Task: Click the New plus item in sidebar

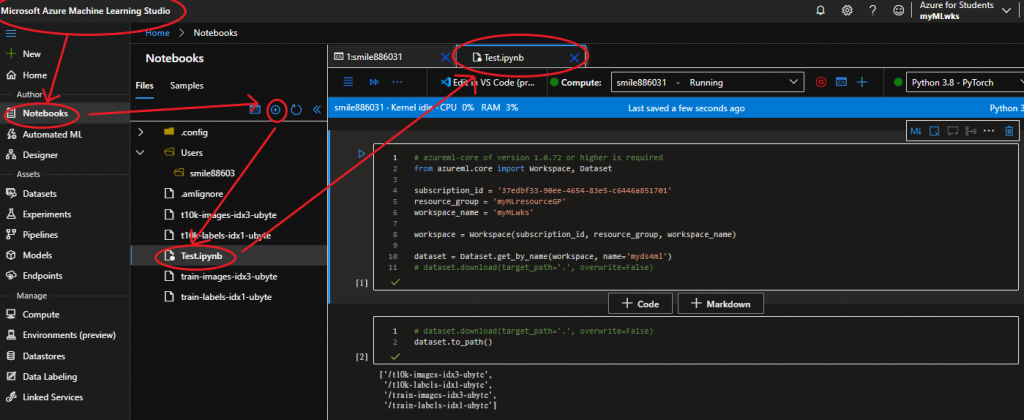Action: pyautogui.click(x=24, y=54)
